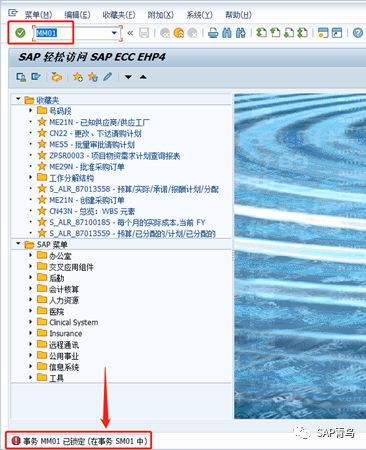Viewport: 366px width, 450px height.
Task: Click Delete Favorites star icon
Action: pyautogui.click(x=93, y=77)
